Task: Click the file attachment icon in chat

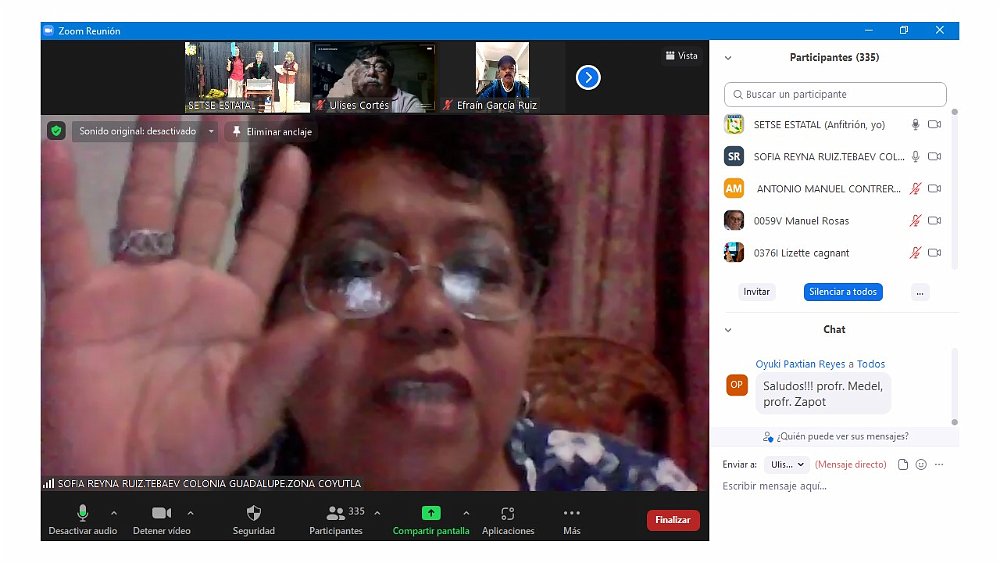Action: click(903, 465)
